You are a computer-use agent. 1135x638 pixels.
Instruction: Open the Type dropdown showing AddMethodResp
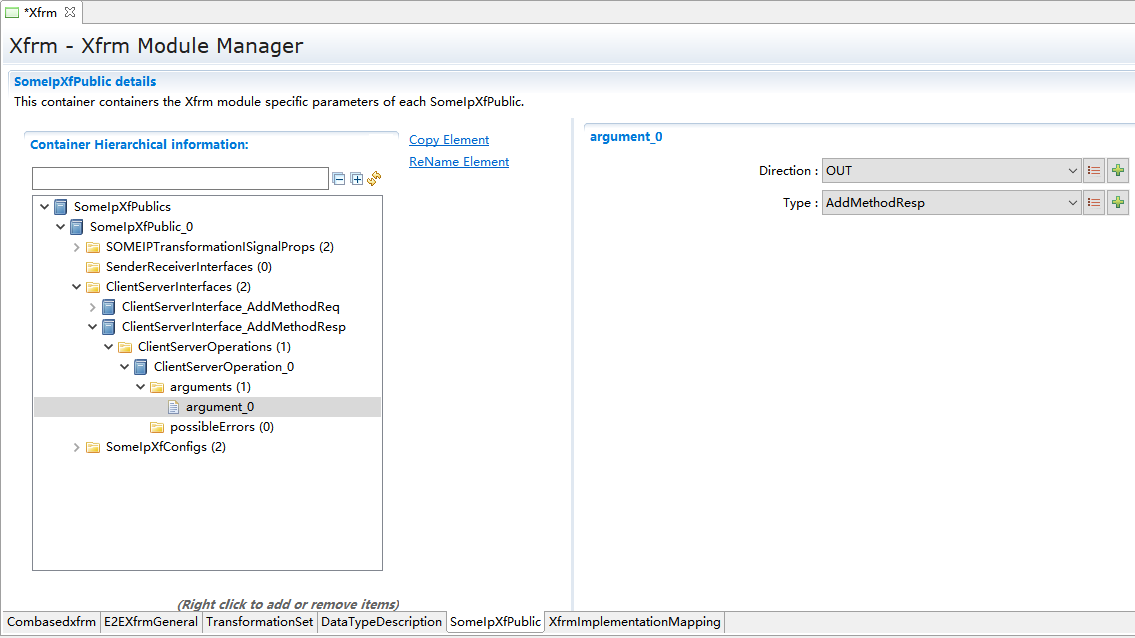pos(951,203)
